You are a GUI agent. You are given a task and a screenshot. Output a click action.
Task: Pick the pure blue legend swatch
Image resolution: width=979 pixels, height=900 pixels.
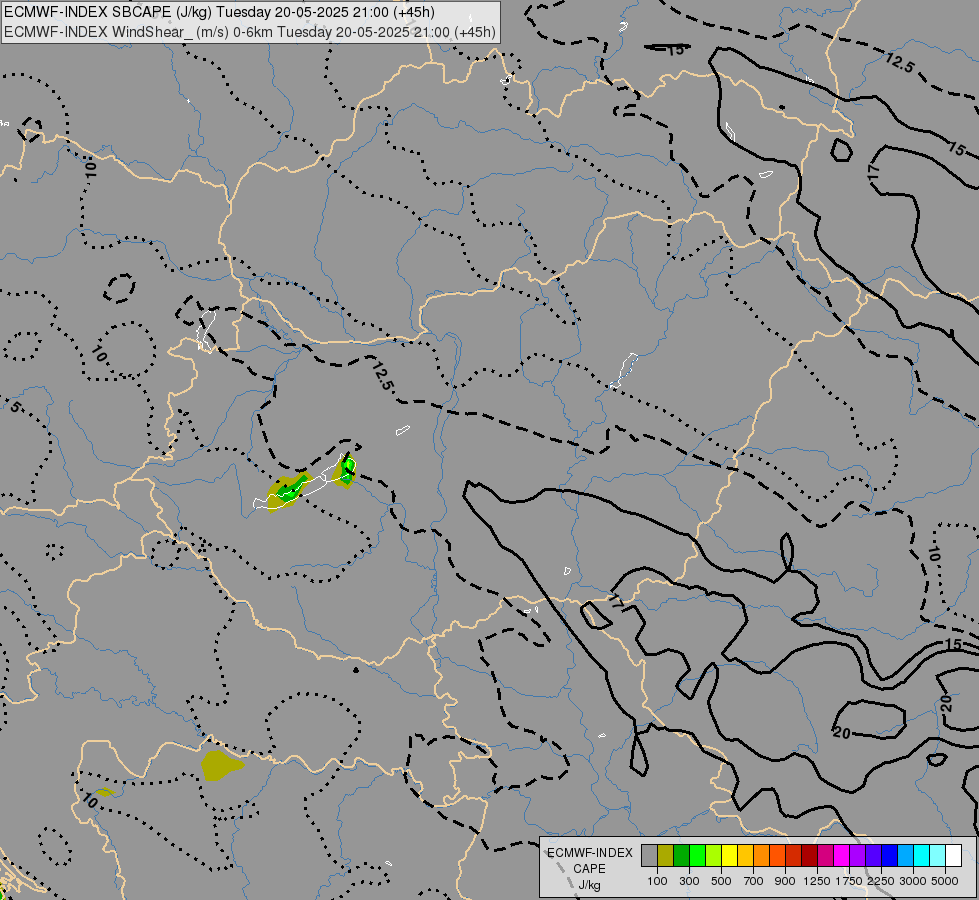[889, 856]
